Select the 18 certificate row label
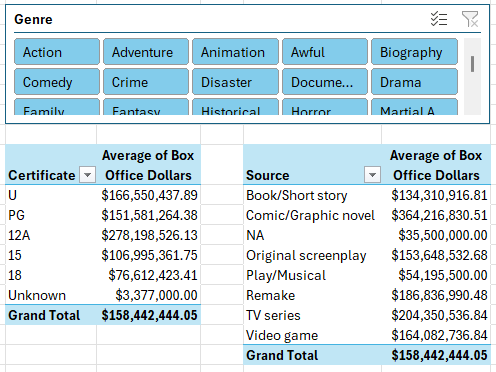 [51, 275]
